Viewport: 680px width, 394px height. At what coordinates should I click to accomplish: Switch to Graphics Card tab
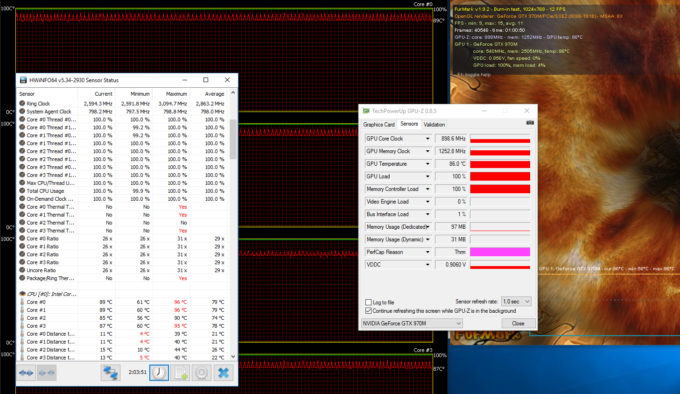(x=379, y=124)
